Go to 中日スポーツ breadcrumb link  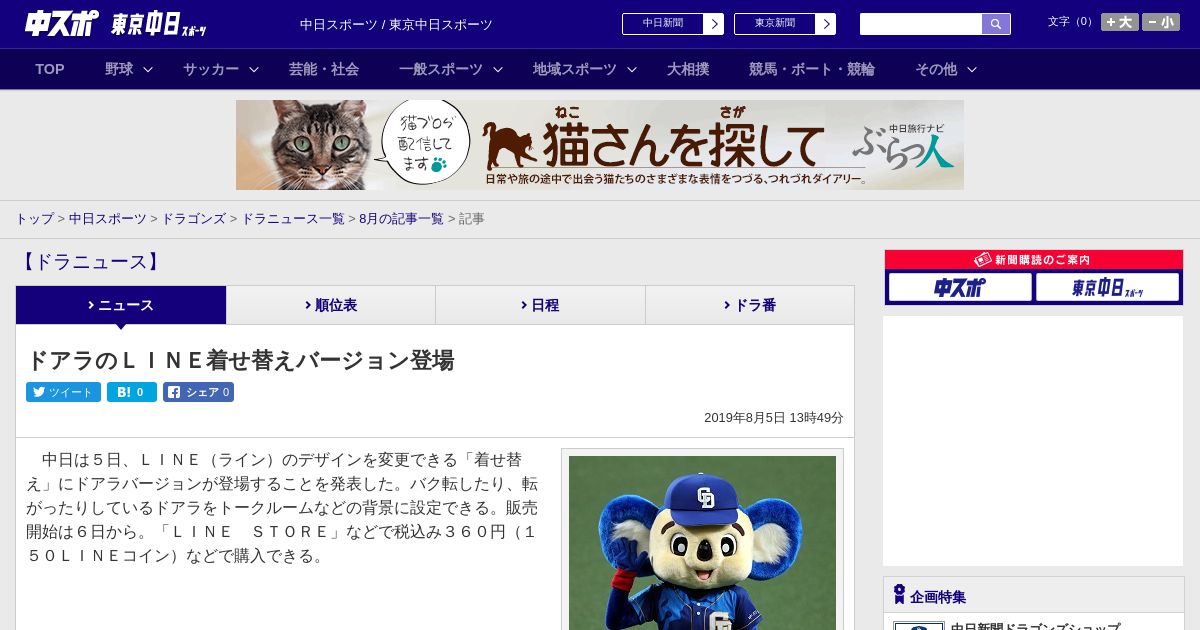point(108,219)
